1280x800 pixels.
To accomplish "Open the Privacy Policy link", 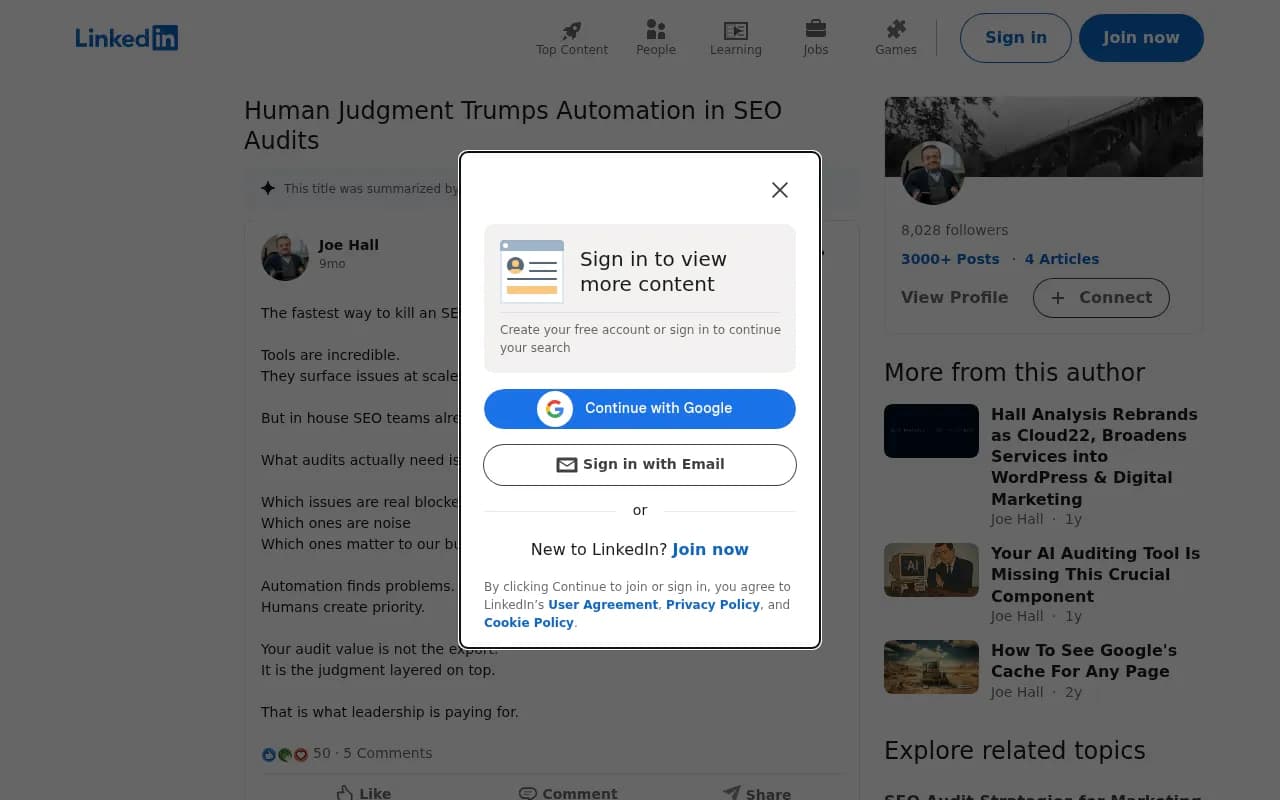I will click(x=713, y=605).
